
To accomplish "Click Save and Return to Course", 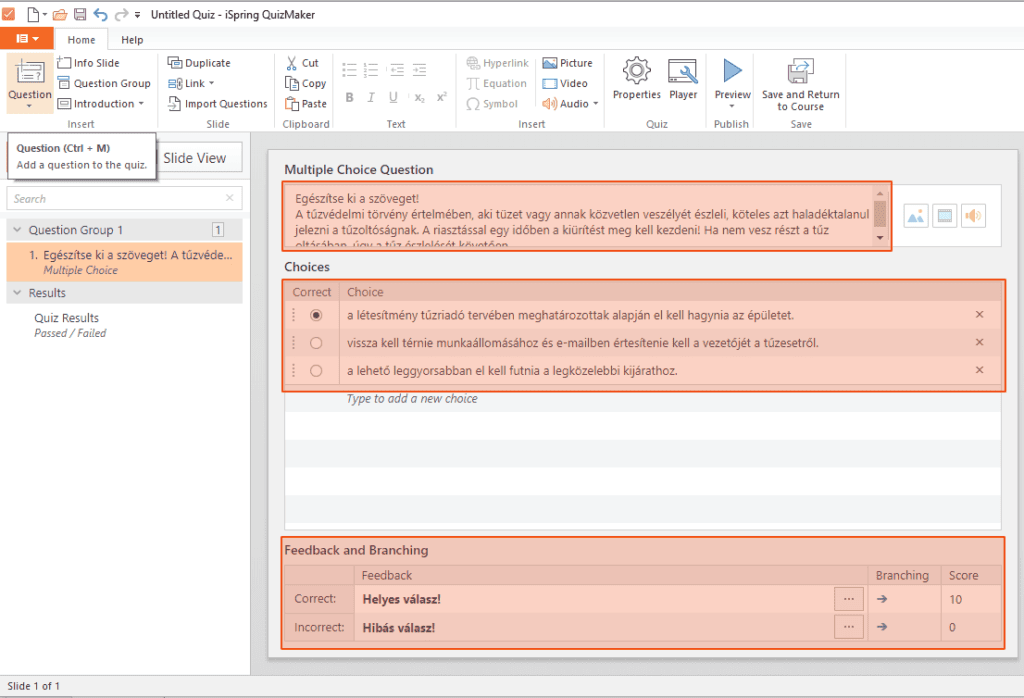I will point(801,84).
